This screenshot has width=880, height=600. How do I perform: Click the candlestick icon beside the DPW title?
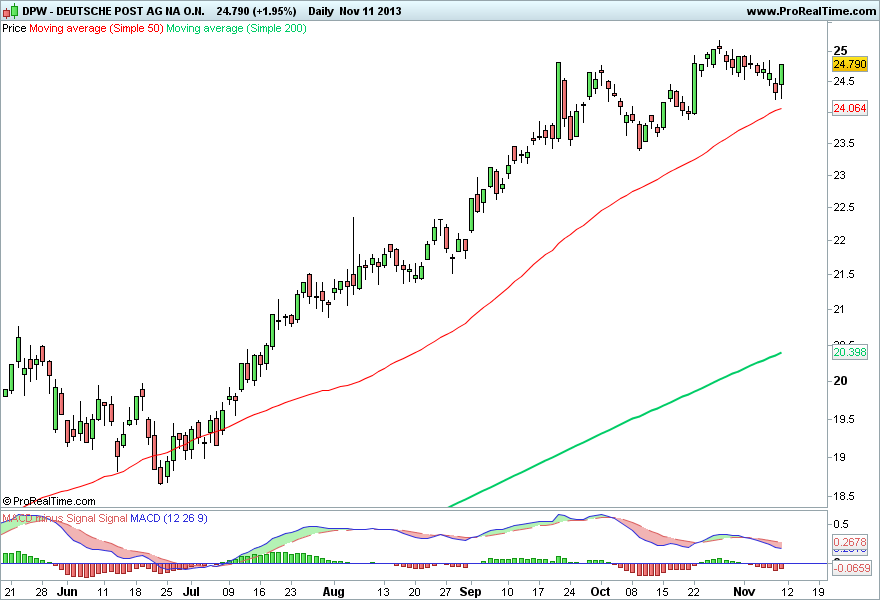pos(11,11)
